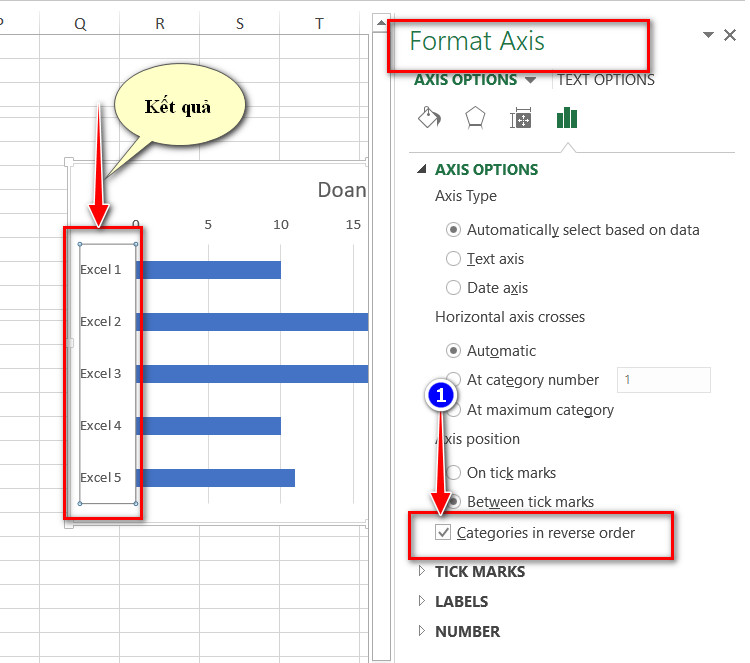750x663 pixels.
Task: Click the category number input field
Action: (664, 380)
